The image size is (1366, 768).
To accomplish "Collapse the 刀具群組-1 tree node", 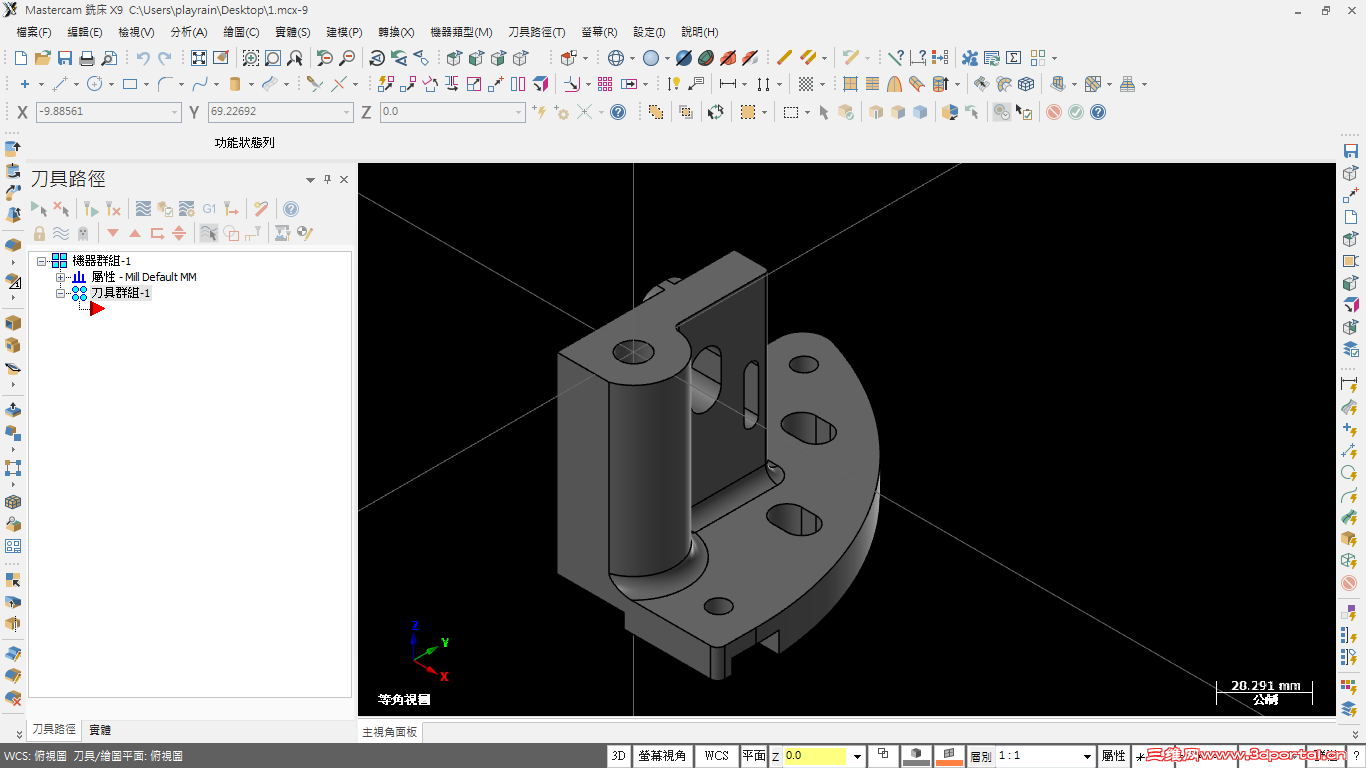I will click(x=60, y=293).
